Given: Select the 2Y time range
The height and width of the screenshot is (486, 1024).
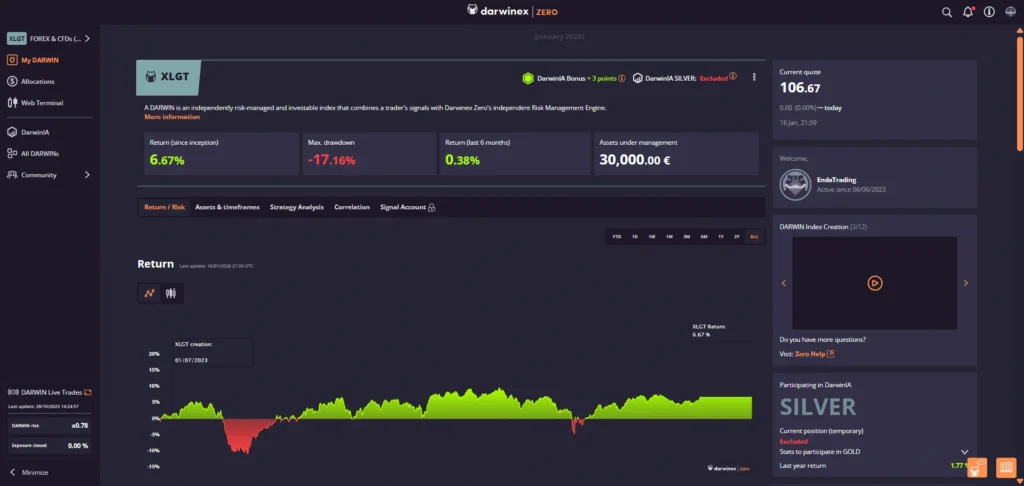Looking at the screenshot, I should point(737,236).
